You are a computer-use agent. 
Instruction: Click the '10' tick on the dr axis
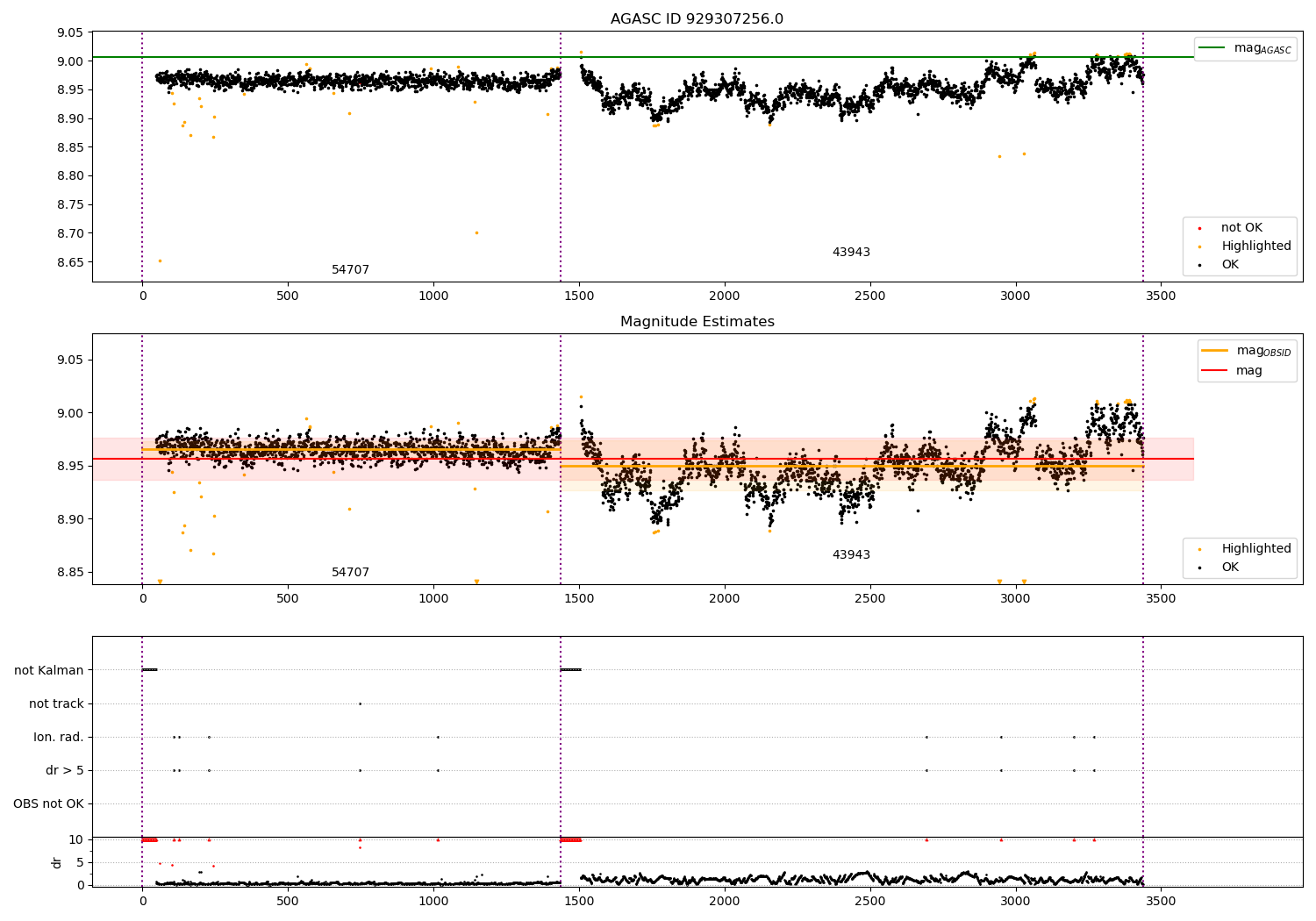76,839
